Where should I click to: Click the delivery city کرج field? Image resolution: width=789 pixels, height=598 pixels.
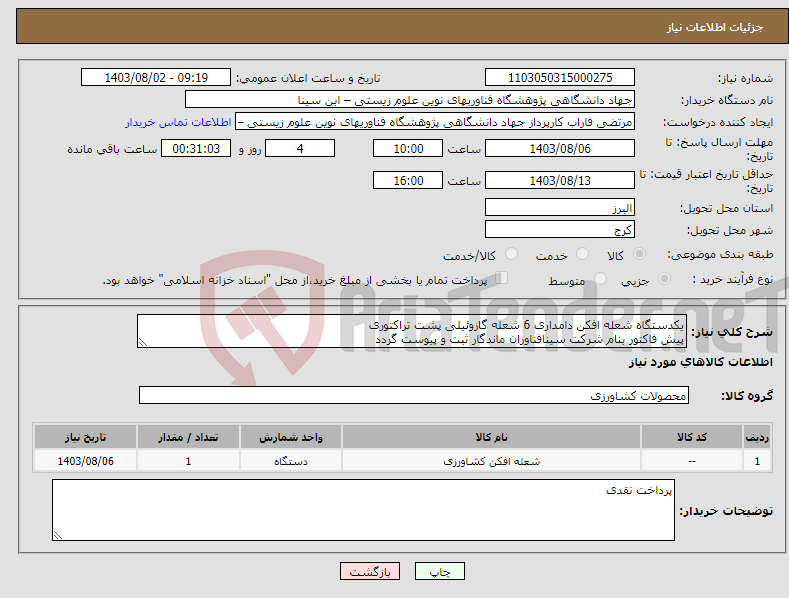[x=560, y=230]
